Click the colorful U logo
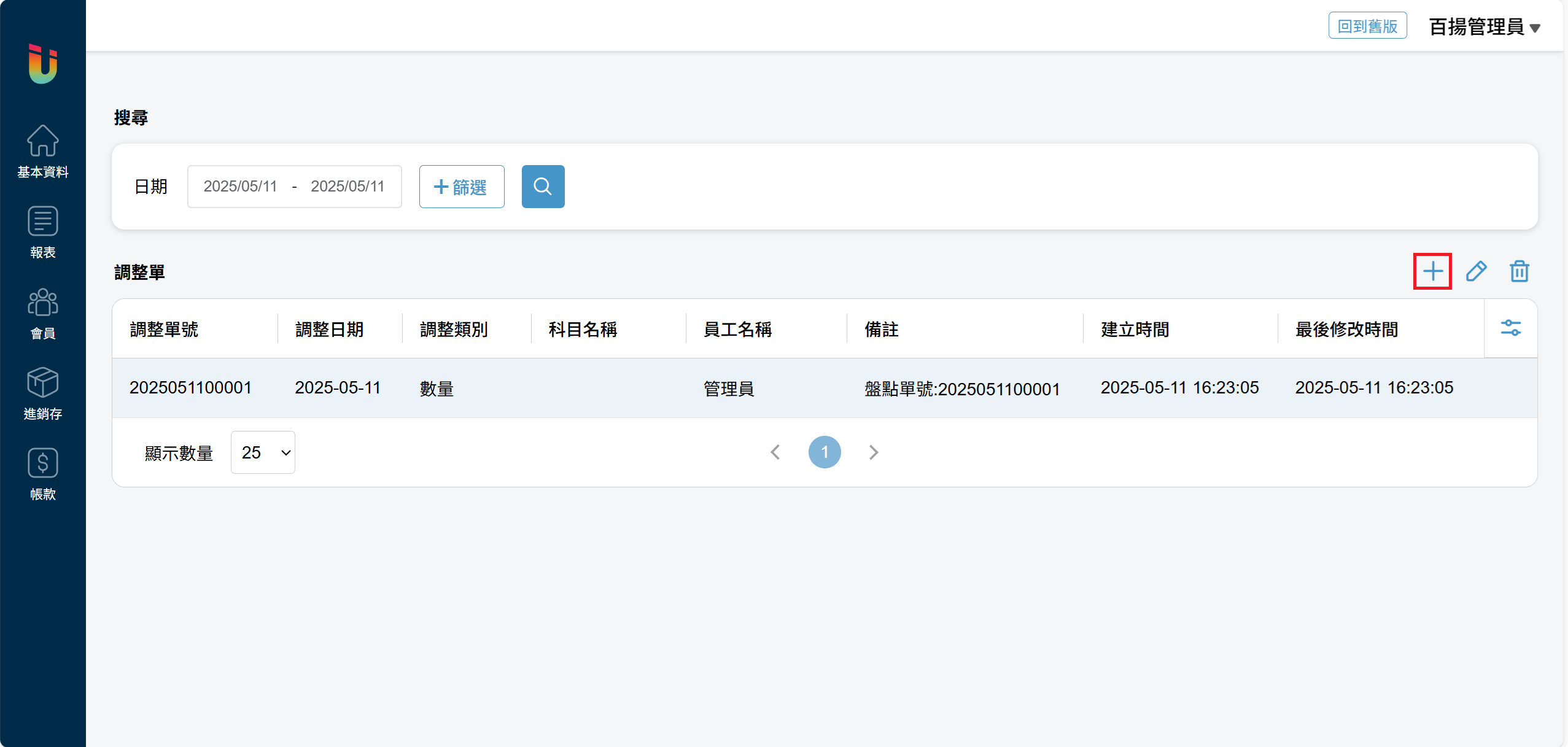Screen dimensions: 1568x747 click(43, 64)
